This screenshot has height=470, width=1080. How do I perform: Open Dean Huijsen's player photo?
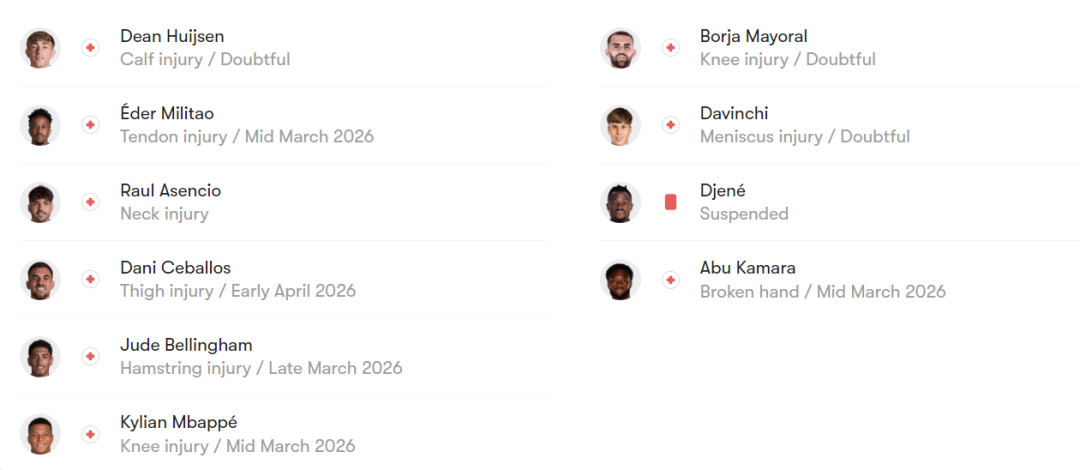pos(40,48)
